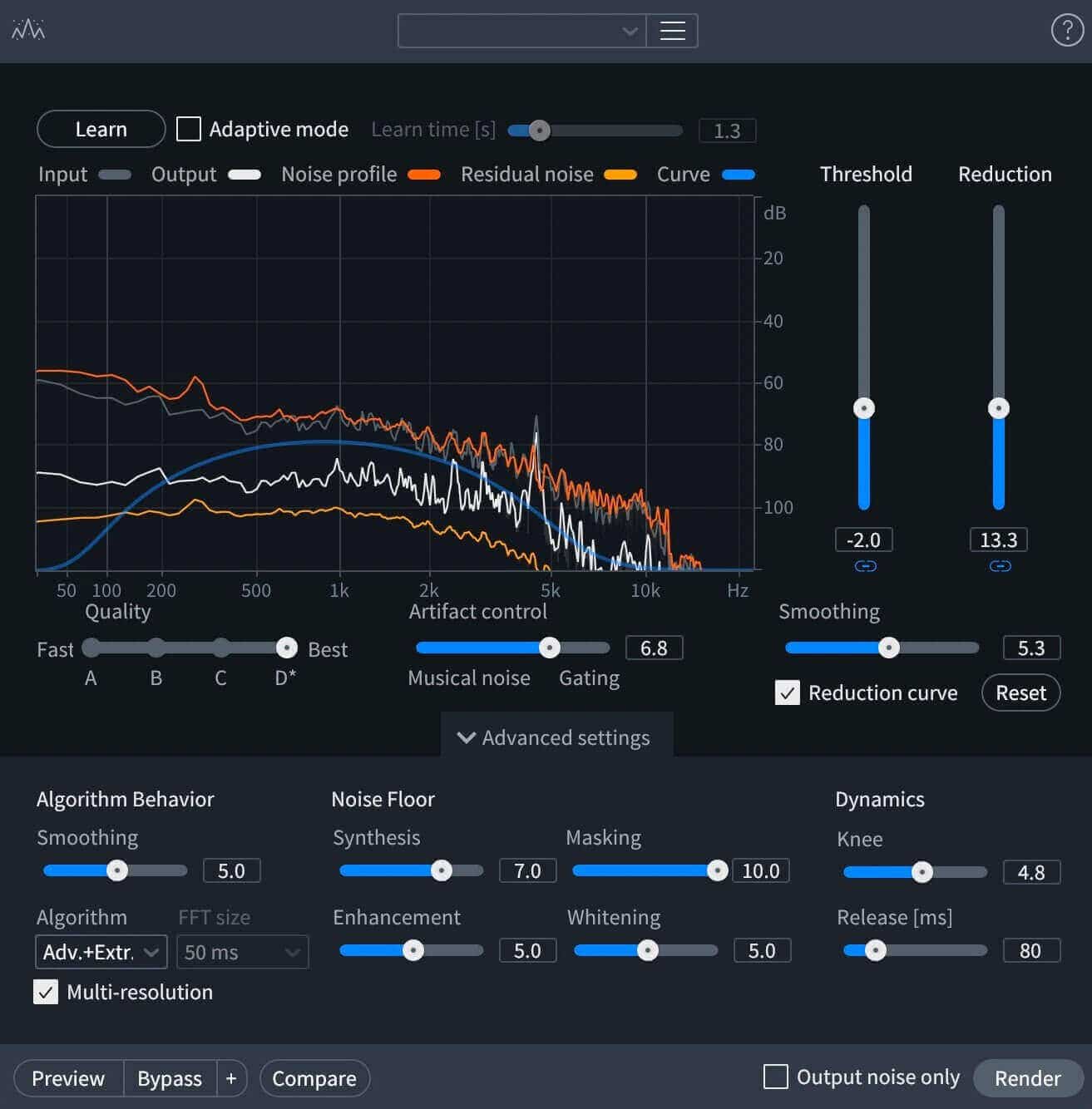Click the Algorithm Behavior Smoothing slider handle
The width and height of the screenshot is (1092, 1109).
[117, 870]
